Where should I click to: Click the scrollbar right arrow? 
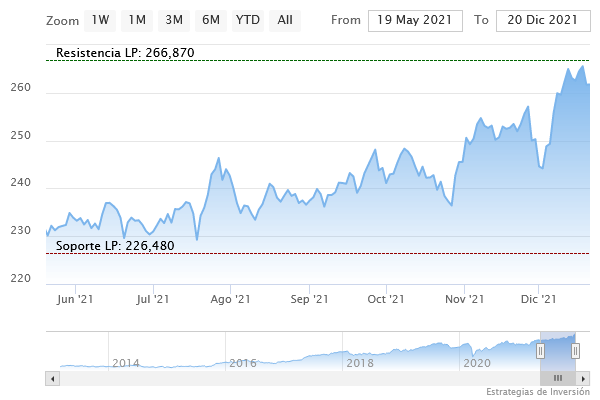click(585, 378)
